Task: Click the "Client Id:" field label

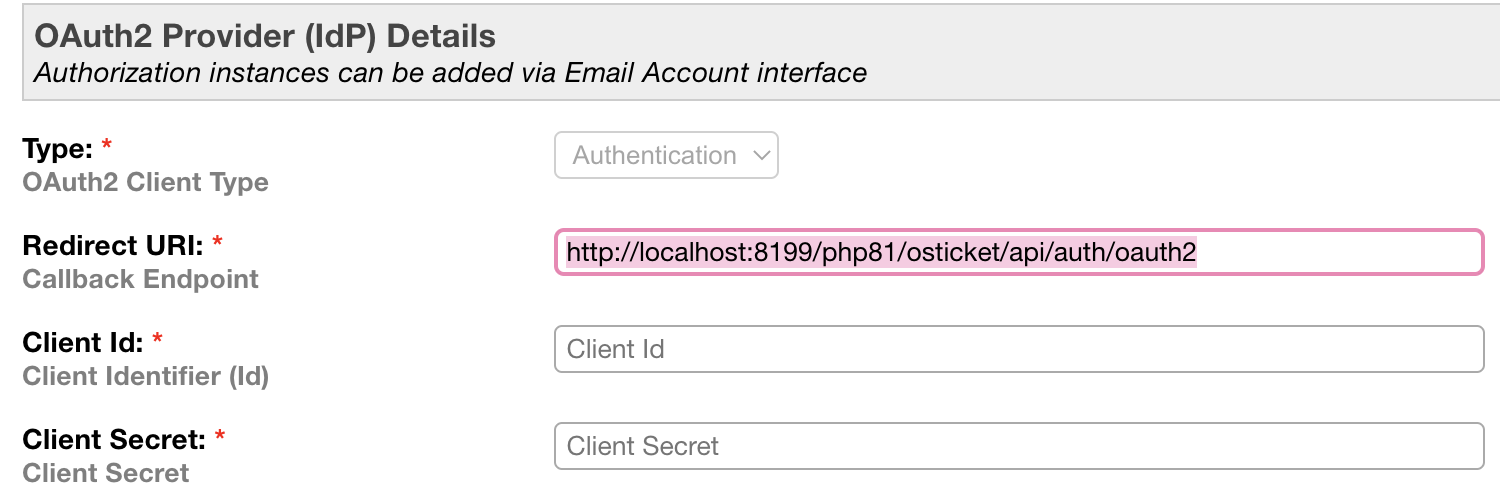Action: pos(84,343)
